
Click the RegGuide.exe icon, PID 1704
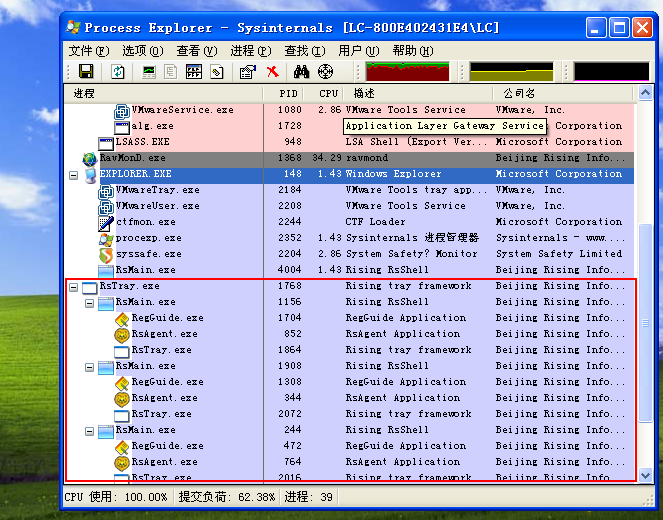(122, 319)
